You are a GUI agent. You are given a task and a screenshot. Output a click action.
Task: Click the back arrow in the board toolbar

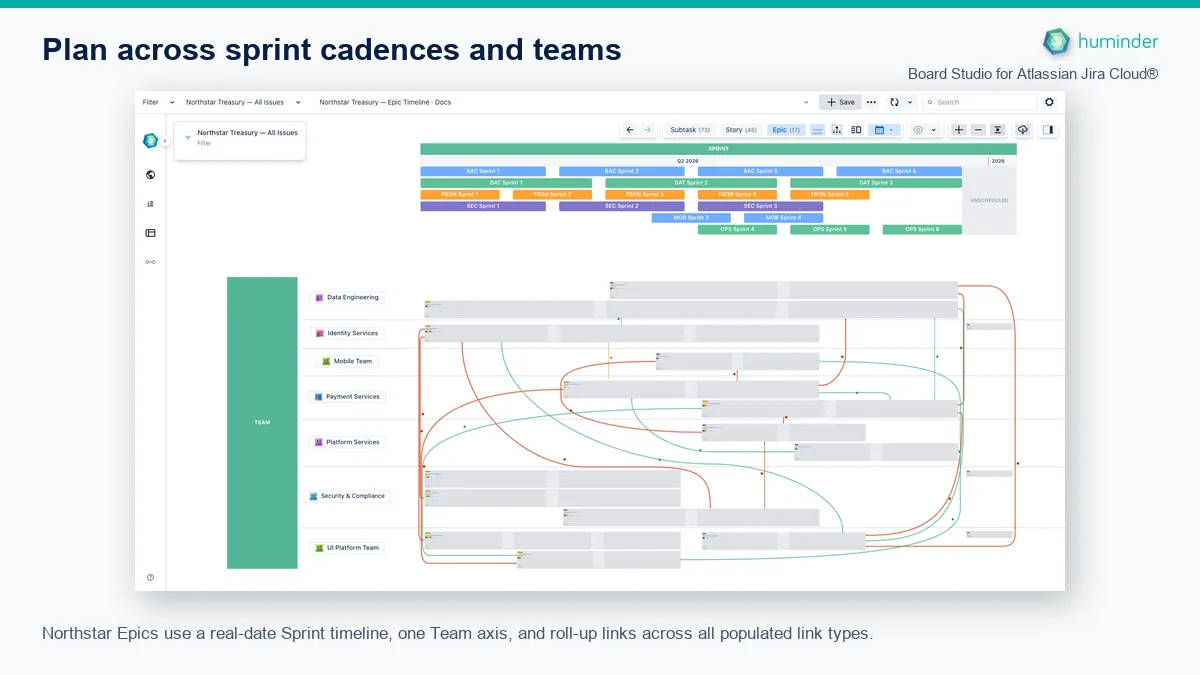(630, 130)
